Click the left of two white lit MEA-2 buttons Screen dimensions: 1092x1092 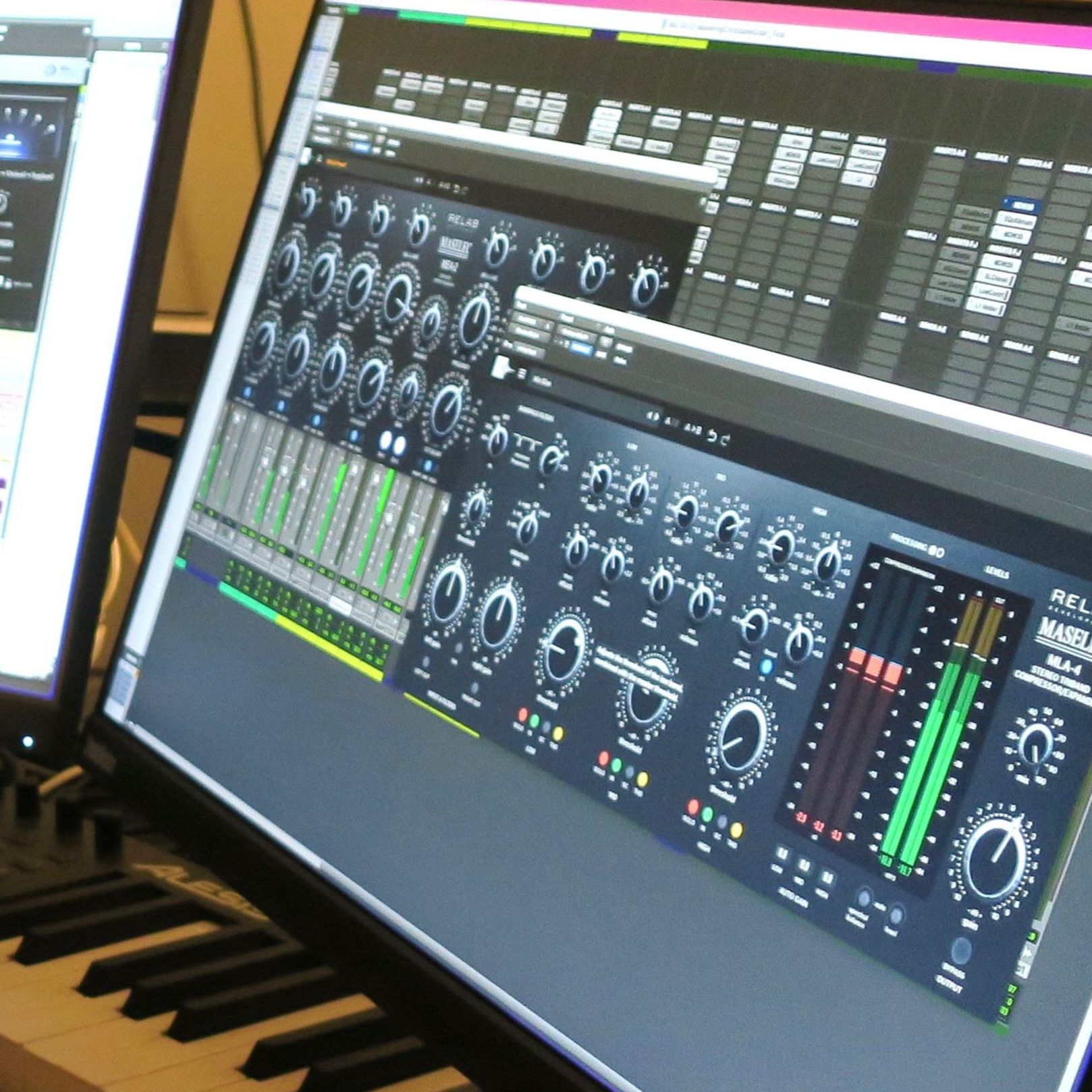(386, 442)
